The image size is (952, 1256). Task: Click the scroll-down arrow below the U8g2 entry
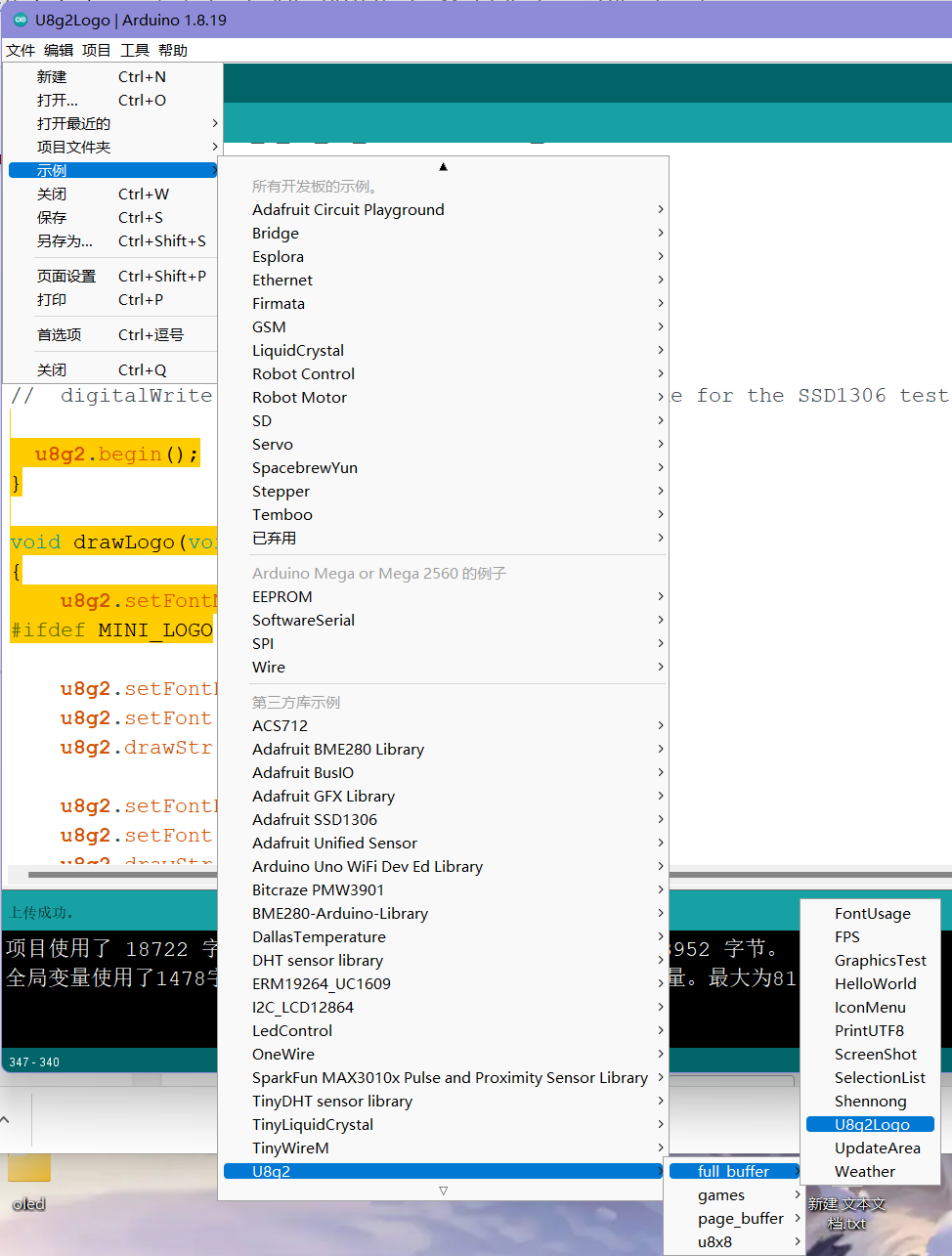(x=443, y=1191)
